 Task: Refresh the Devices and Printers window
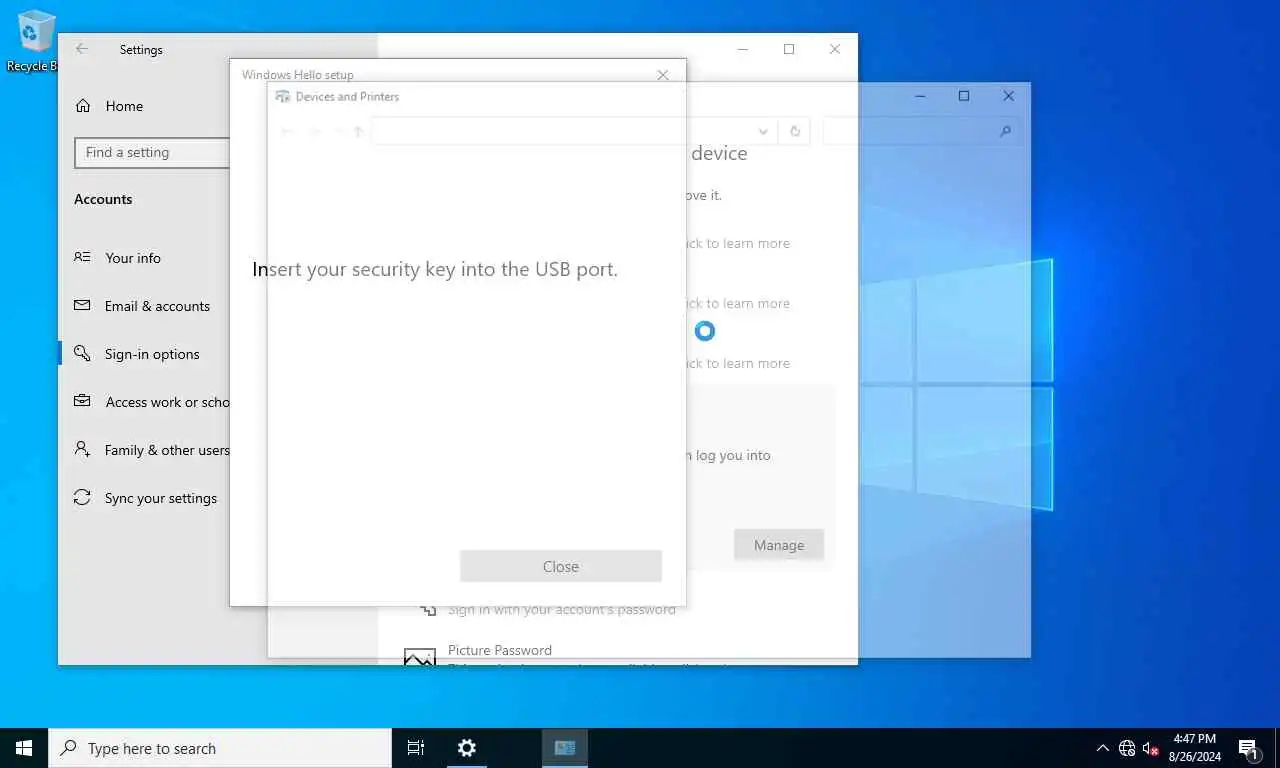pyautogui.click(x=795, y=132)
